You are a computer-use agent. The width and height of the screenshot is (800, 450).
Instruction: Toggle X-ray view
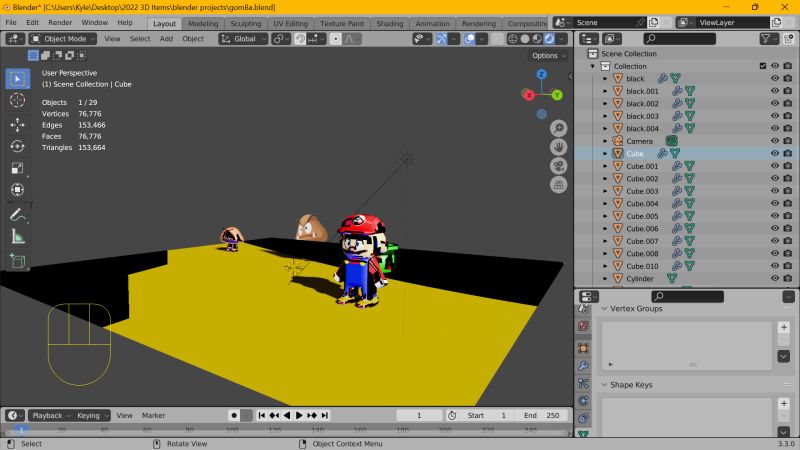click(497, 39)
